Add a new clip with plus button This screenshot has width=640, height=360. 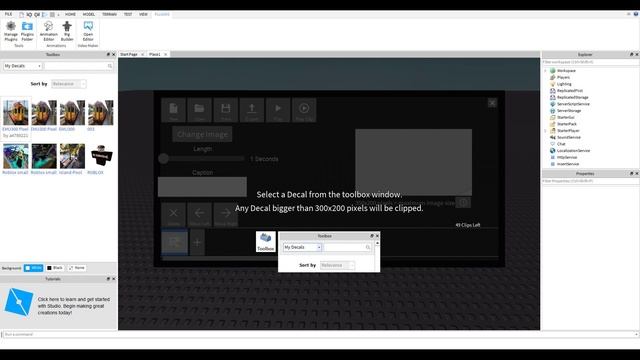(x=197, y=242)
